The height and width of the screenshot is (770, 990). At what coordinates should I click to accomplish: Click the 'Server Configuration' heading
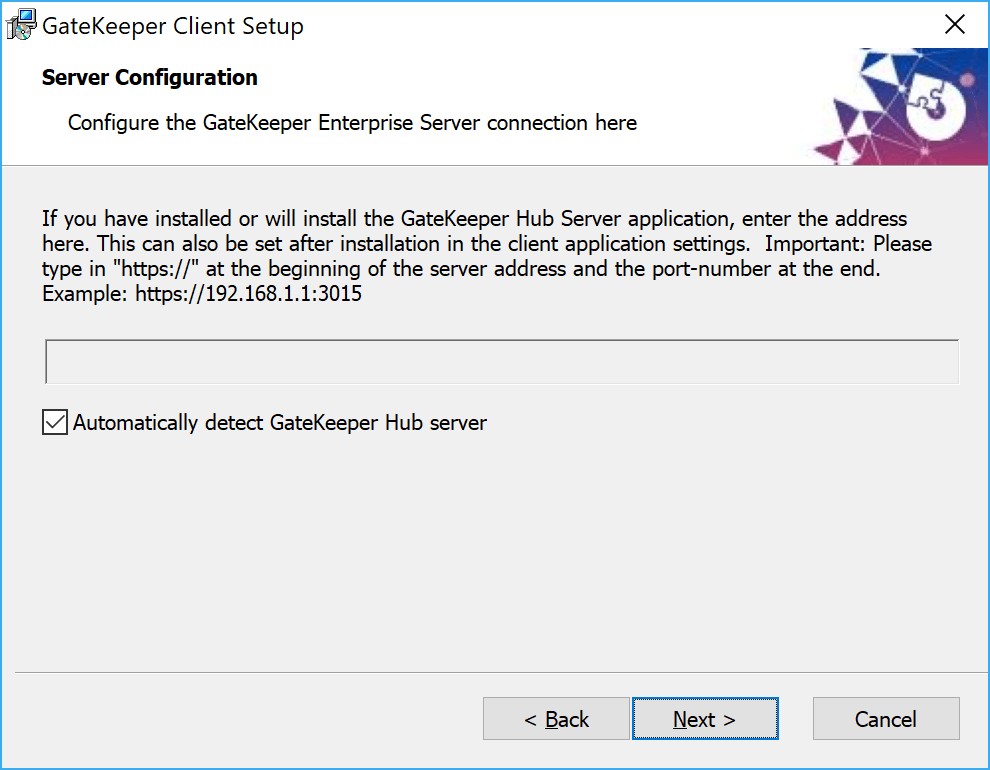click(x=150, y=78)
